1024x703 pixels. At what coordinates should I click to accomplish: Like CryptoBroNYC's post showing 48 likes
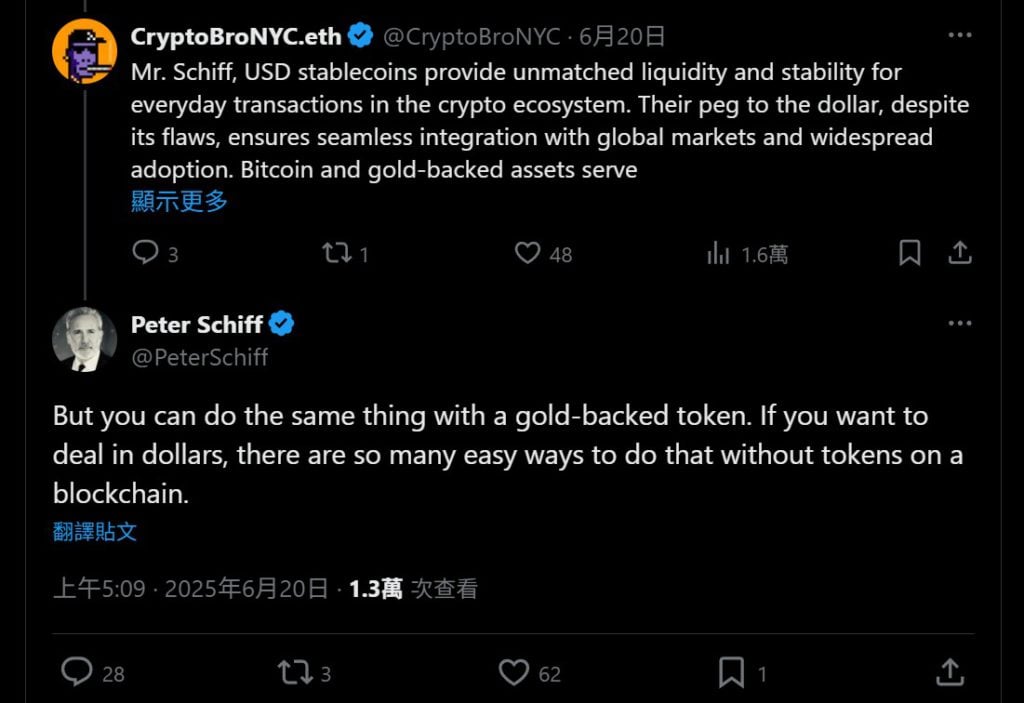coord(528,254)
